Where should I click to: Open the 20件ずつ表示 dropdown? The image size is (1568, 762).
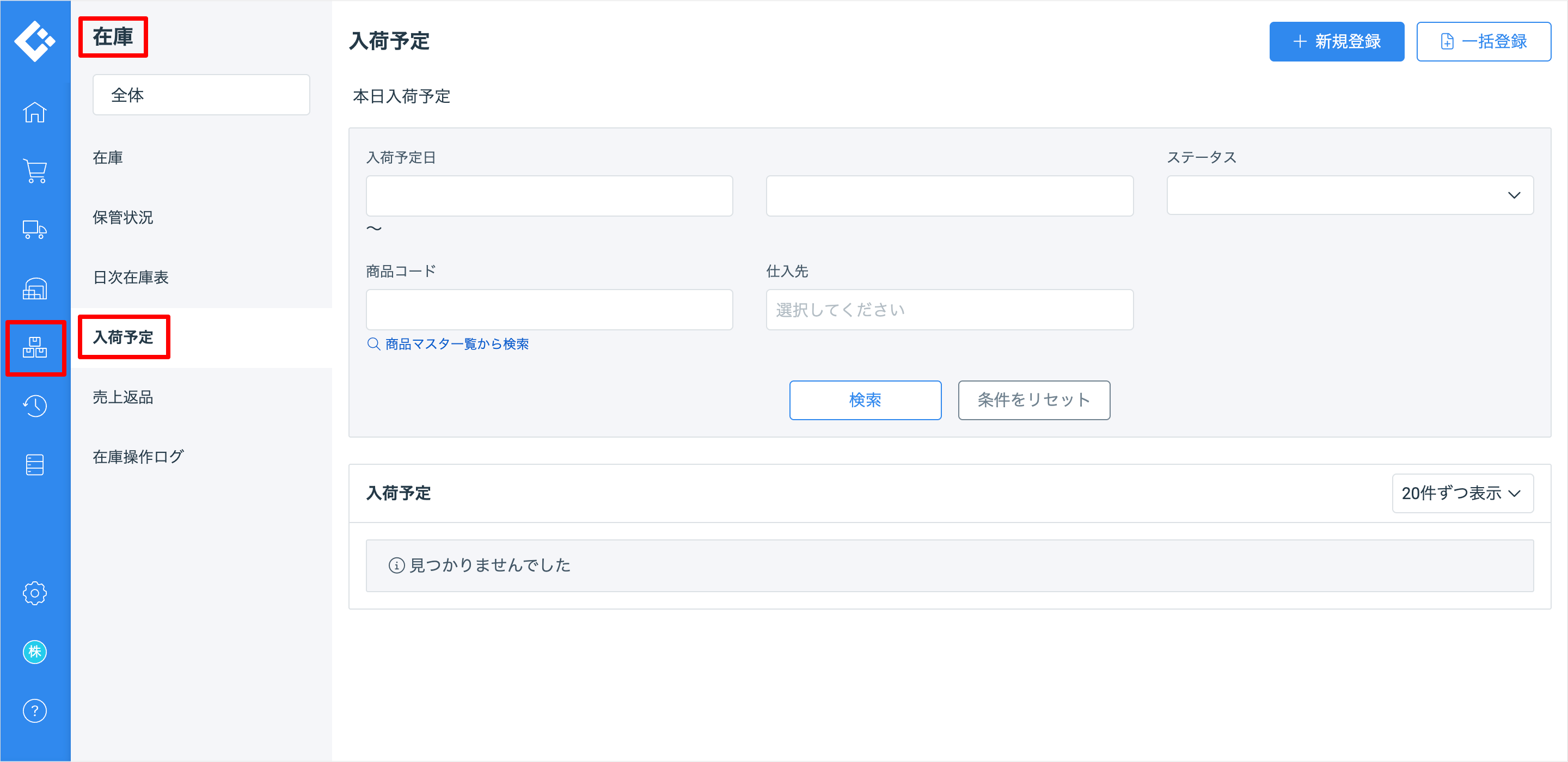click(x=1462, y=494)
